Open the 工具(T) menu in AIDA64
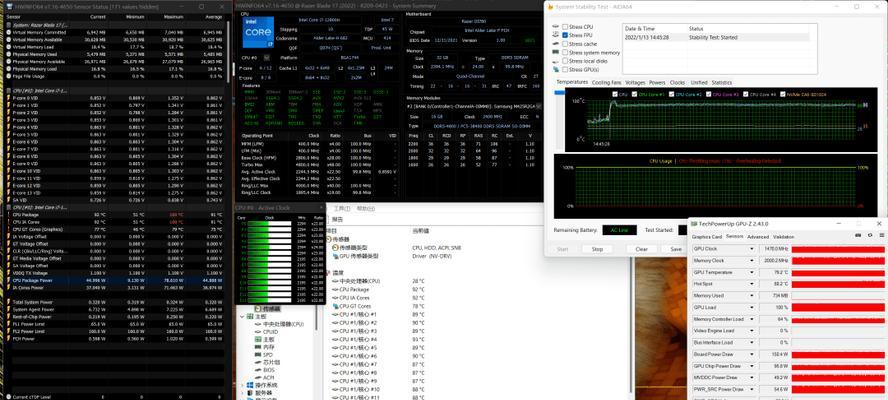This screenshot has height=400, width=888. pyautogui.click(x=343, y=208)
